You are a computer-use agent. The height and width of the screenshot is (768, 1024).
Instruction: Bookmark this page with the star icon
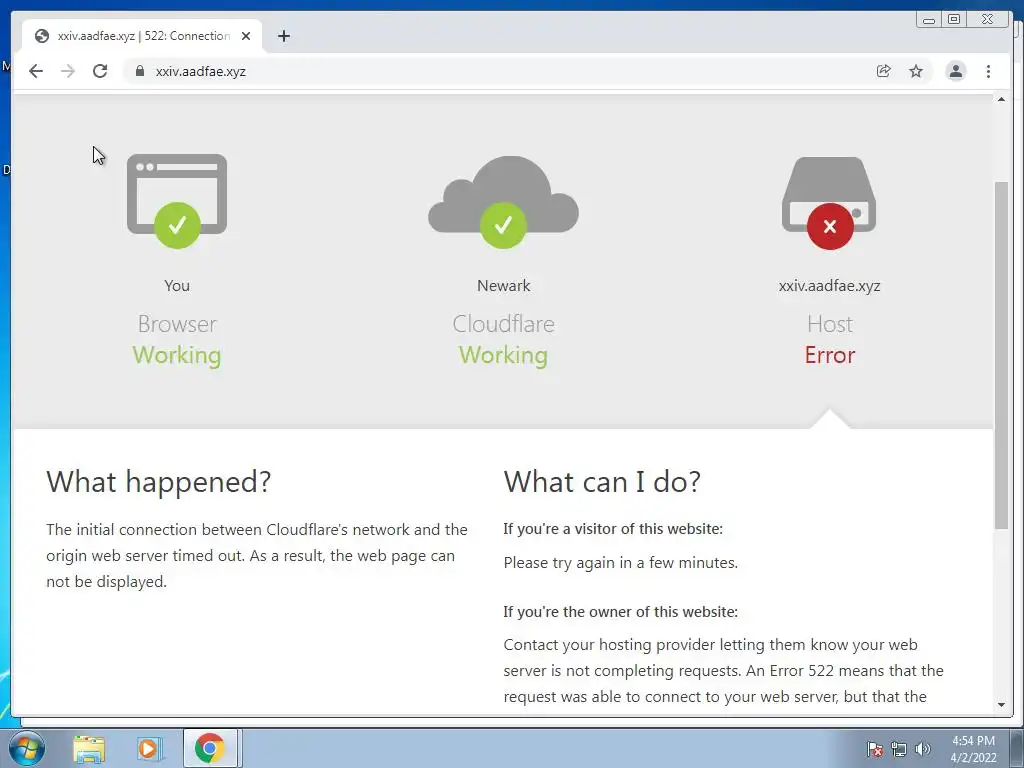tap(916, 71)
